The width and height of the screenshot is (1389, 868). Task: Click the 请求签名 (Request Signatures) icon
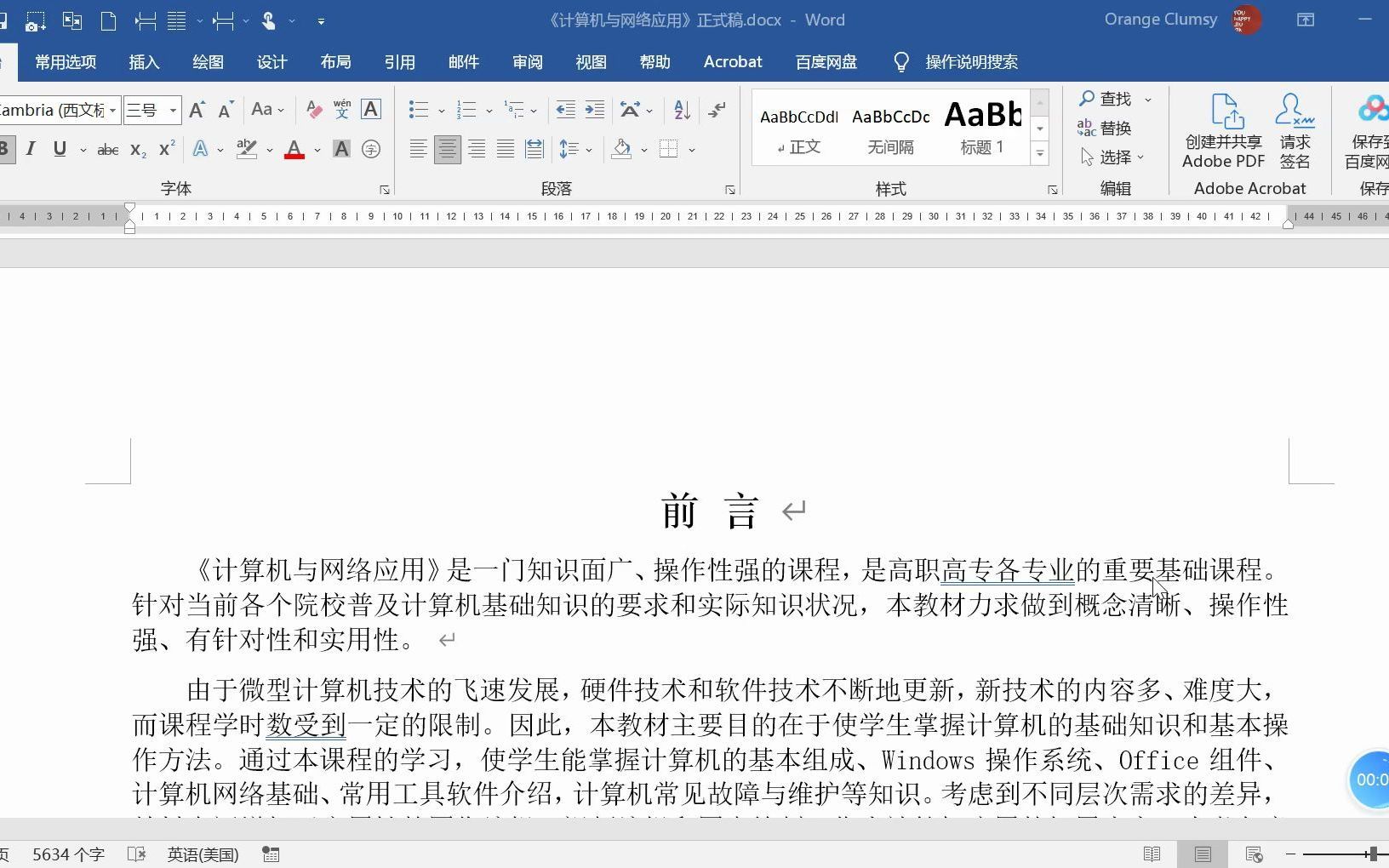1295,128
